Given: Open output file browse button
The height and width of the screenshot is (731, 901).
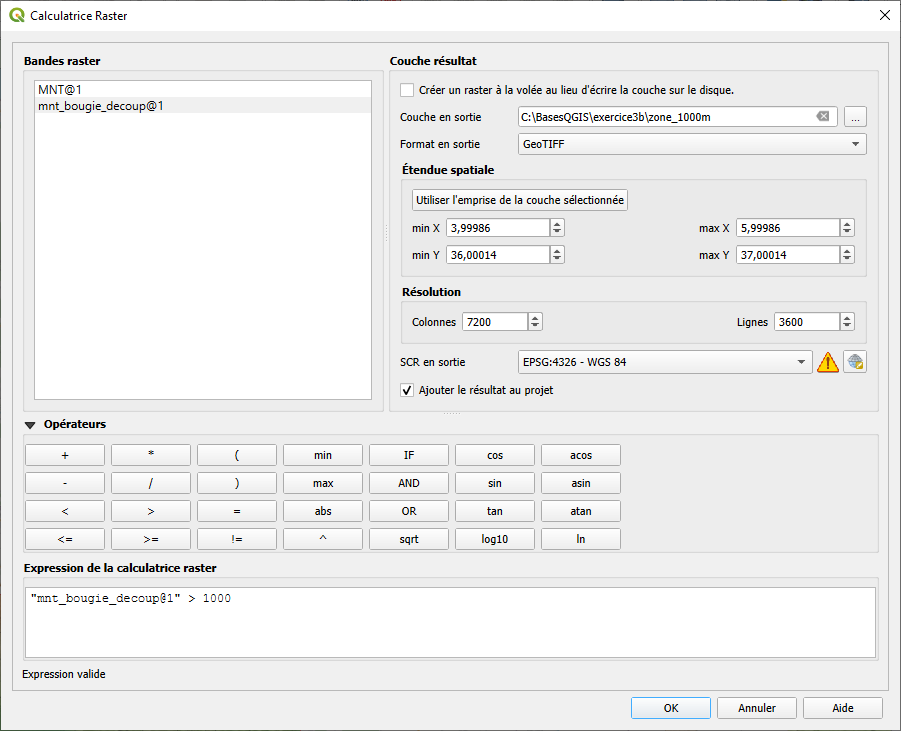Looking at the screenshot, I should [x=854, y=117].
